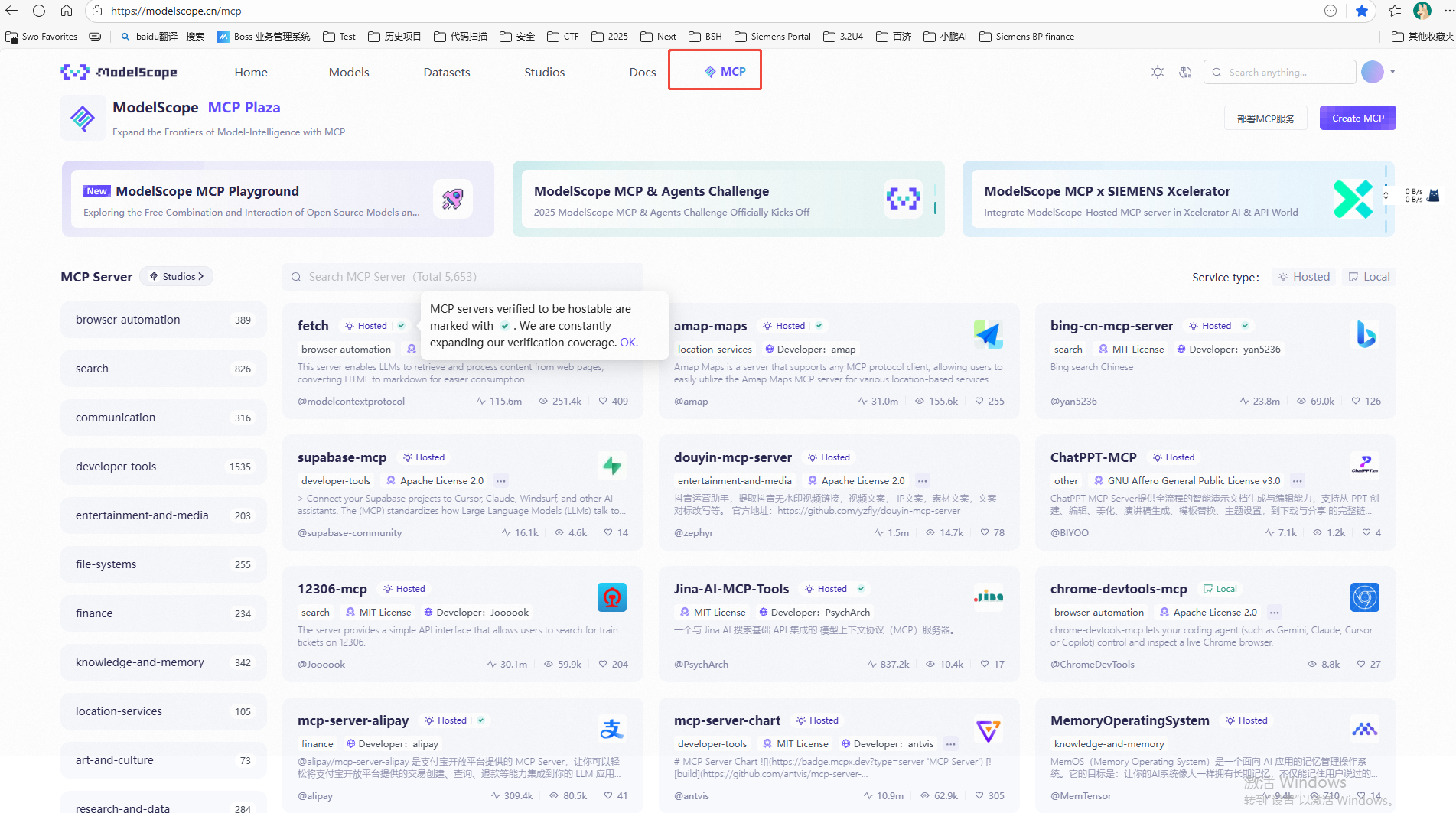1456x813 pixels.
Task: Select file-systems category
Action: [164, 564]
